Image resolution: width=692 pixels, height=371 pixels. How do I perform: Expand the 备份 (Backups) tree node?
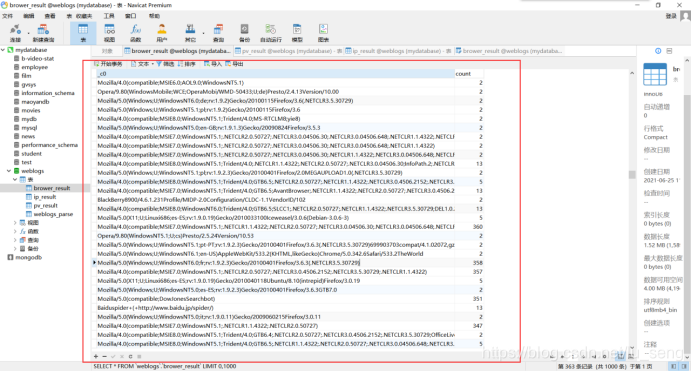(x=15, y=249)
